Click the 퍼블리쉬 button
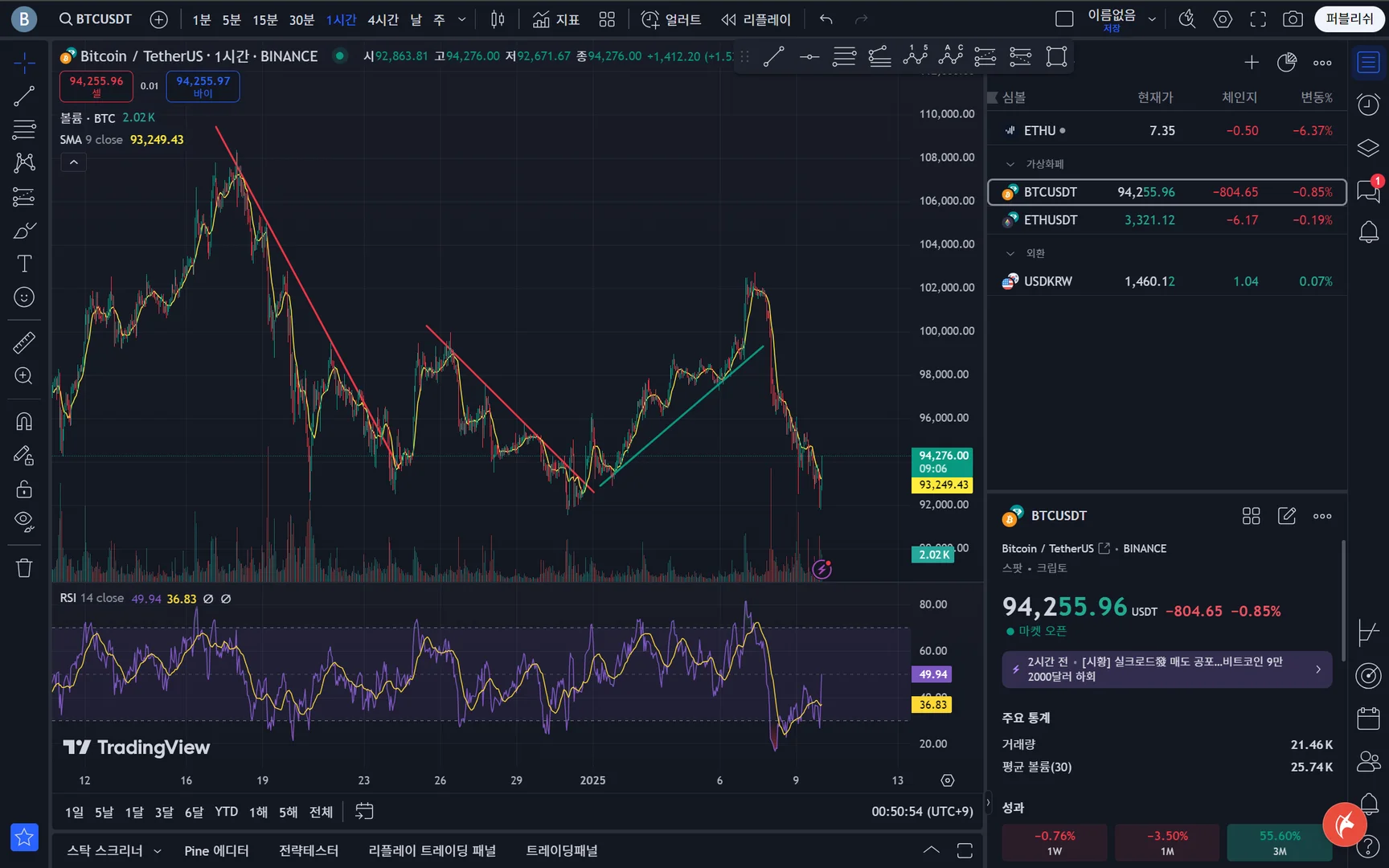The height and width of the screenshot is (868, 1389). [x=1350, y=19]
